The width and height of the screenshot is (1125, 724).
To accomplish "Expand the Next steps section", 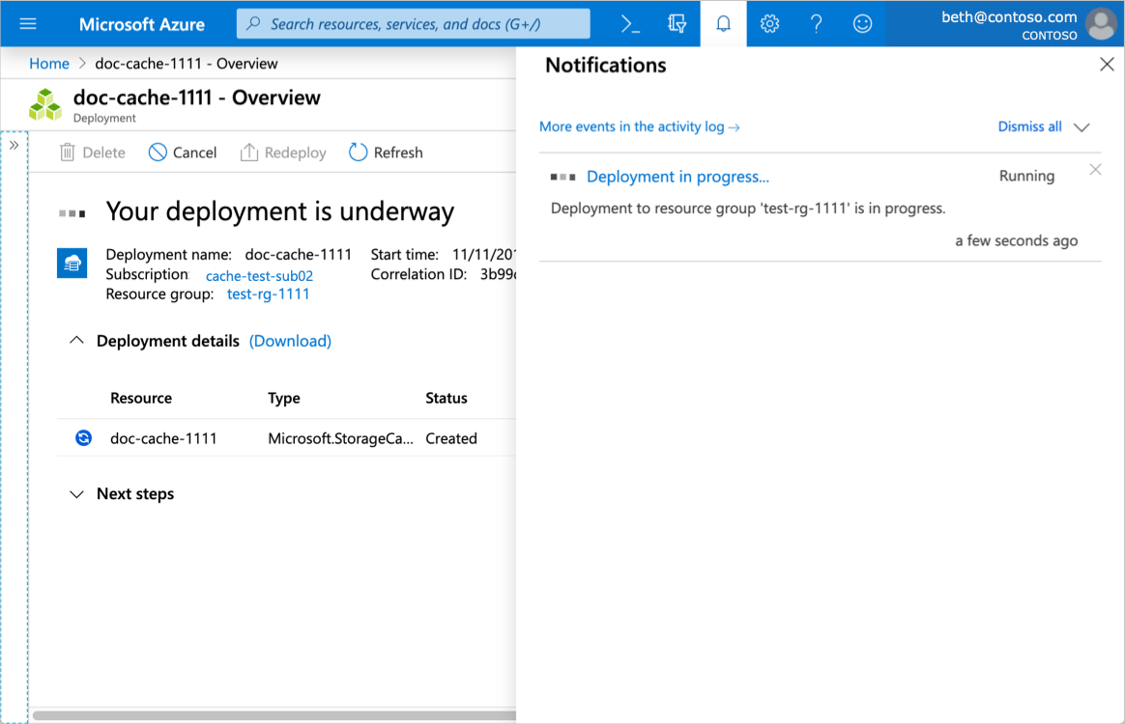I will pyautogui.click(x=77, y=493).
